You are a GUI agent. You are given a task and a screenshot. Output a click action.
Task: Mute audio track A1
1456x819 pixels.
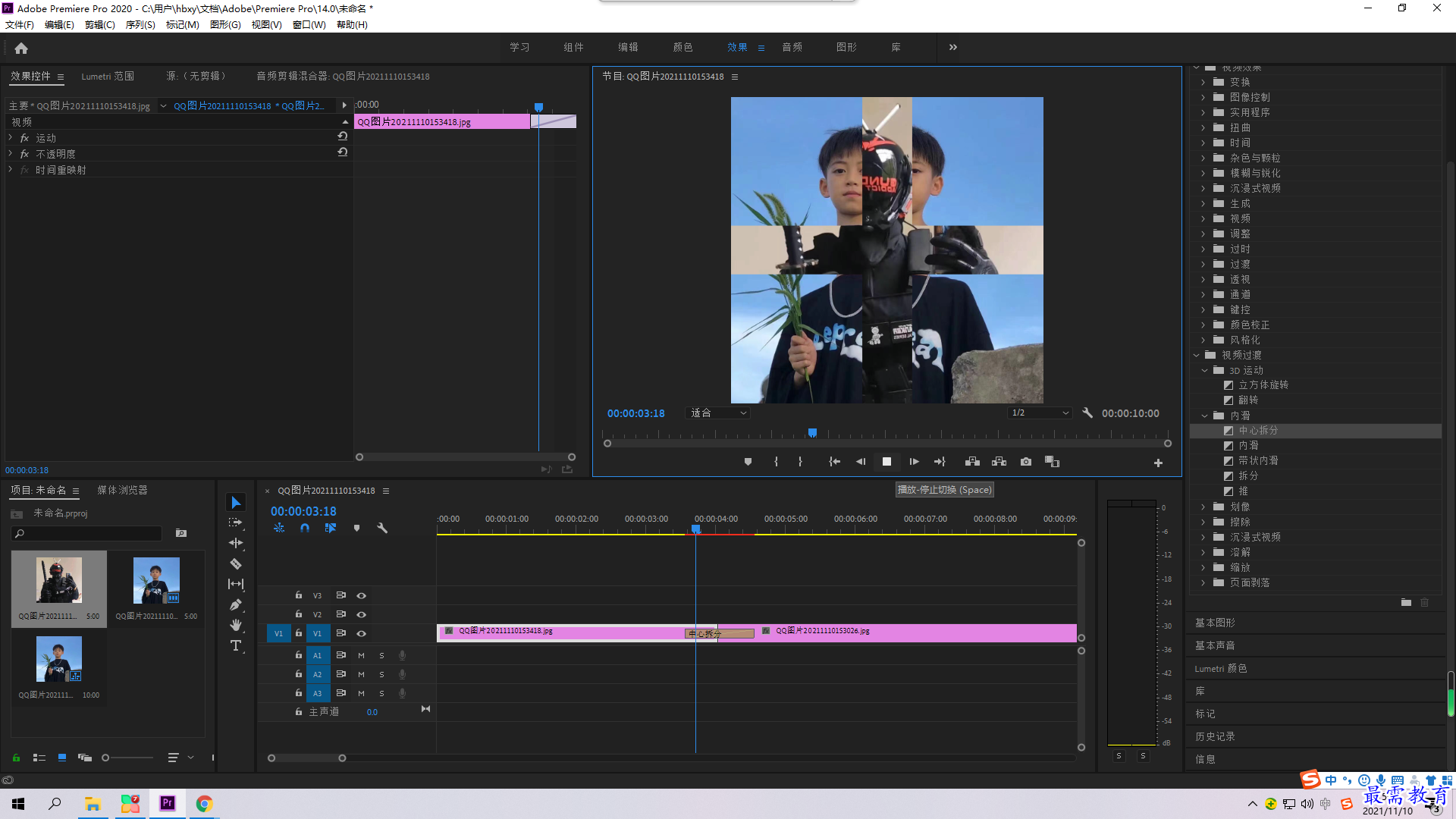(361, 655)
